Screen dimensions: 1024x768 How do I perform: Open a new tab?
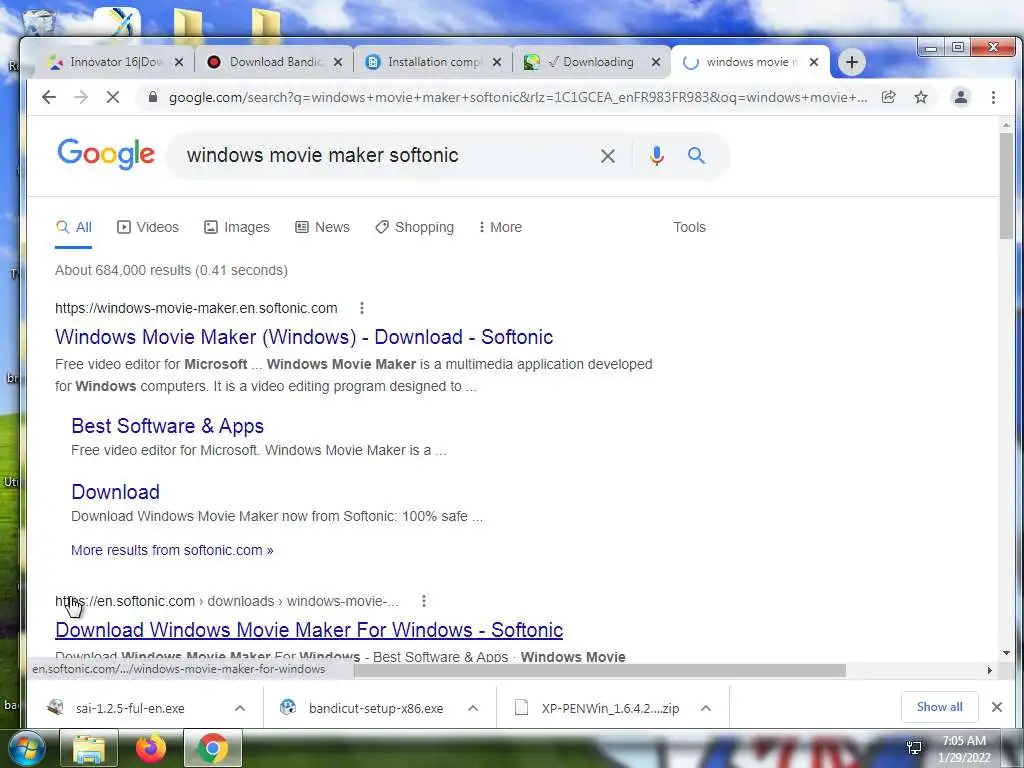[x=851, y=62]
